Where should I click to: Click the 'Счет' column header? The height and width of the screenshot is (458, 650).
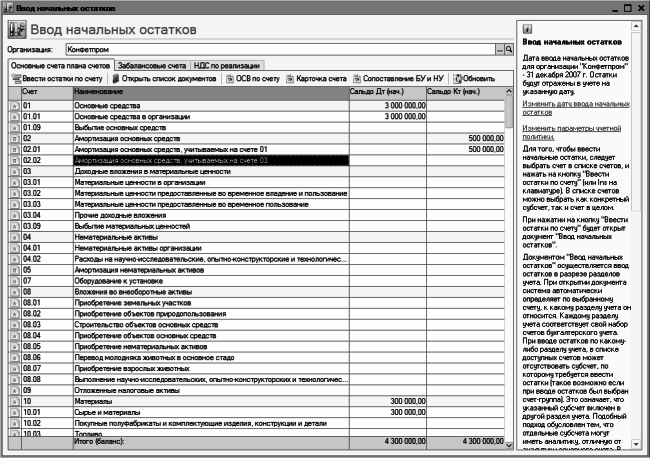point(47,92)
